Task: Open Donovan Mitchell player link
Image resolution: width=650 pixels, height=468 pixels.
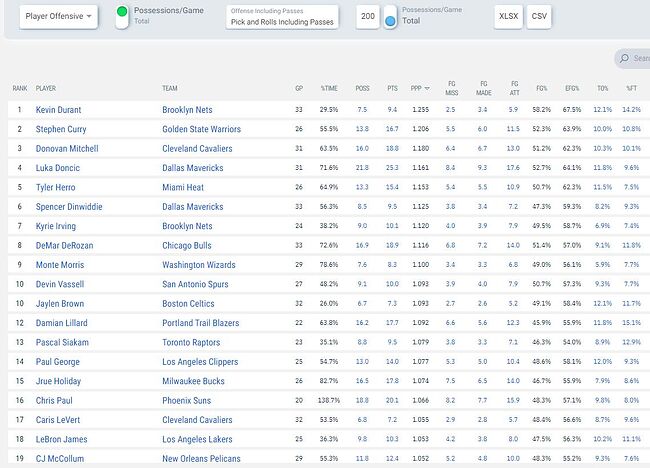Action: 67,148
